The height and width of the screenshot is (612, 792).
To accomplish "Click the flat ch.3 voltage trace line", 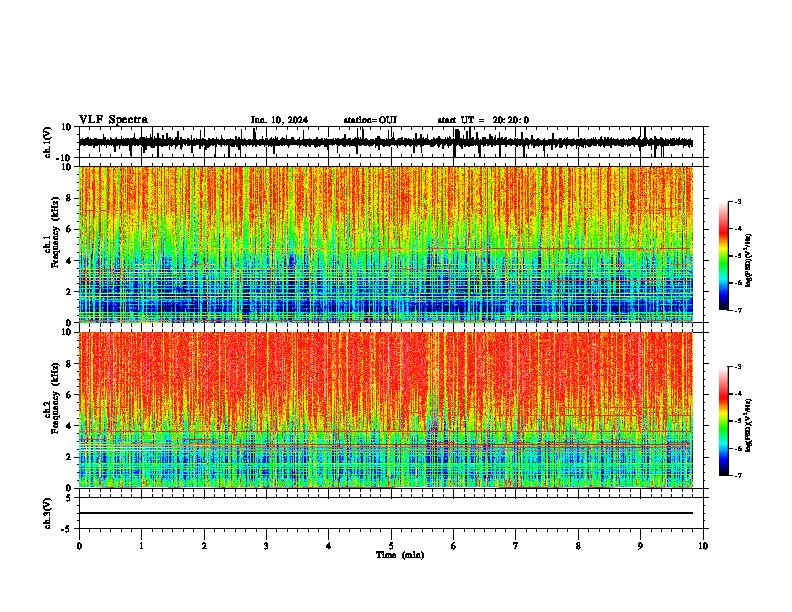I will tap(386, 513).
